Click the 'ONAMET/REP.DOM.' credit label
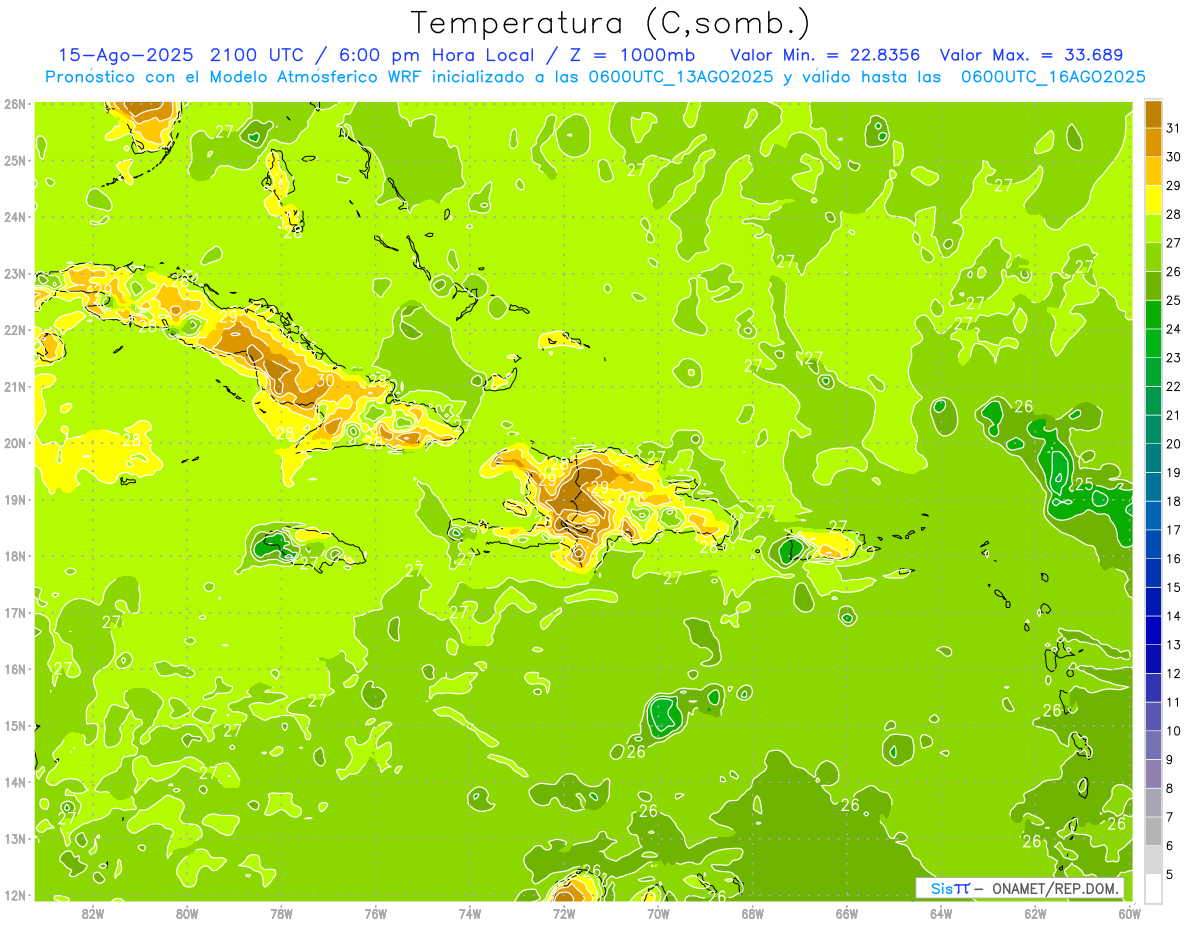1200x927 pixels. click(1057, 888)
